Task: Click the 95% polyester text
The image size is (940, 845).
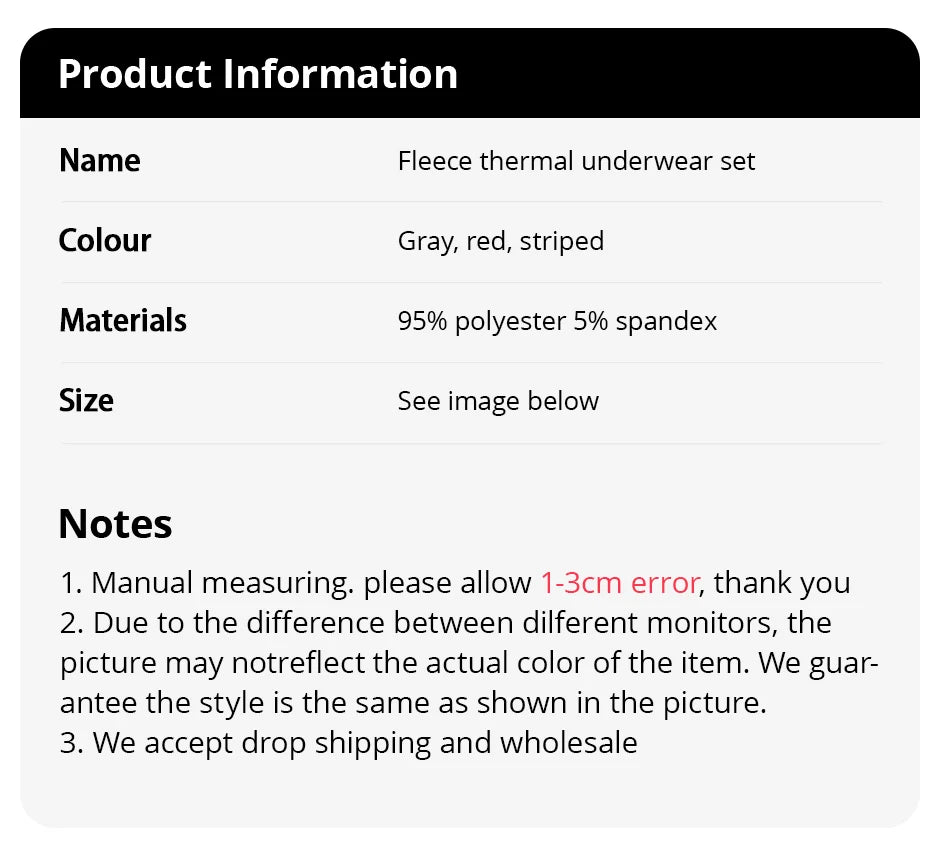Action: pos(482,322)
